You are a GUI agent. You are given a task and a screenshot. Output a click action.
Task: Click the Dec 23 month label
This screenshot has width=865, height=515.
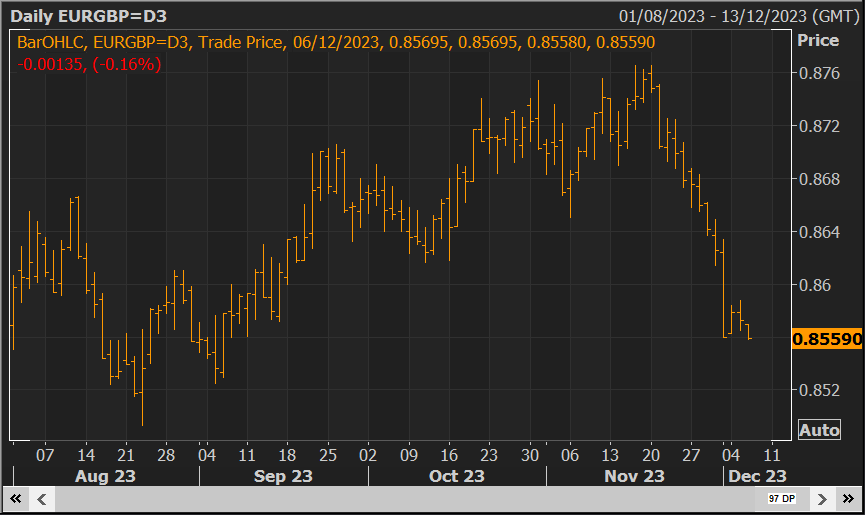click(757, 476)
